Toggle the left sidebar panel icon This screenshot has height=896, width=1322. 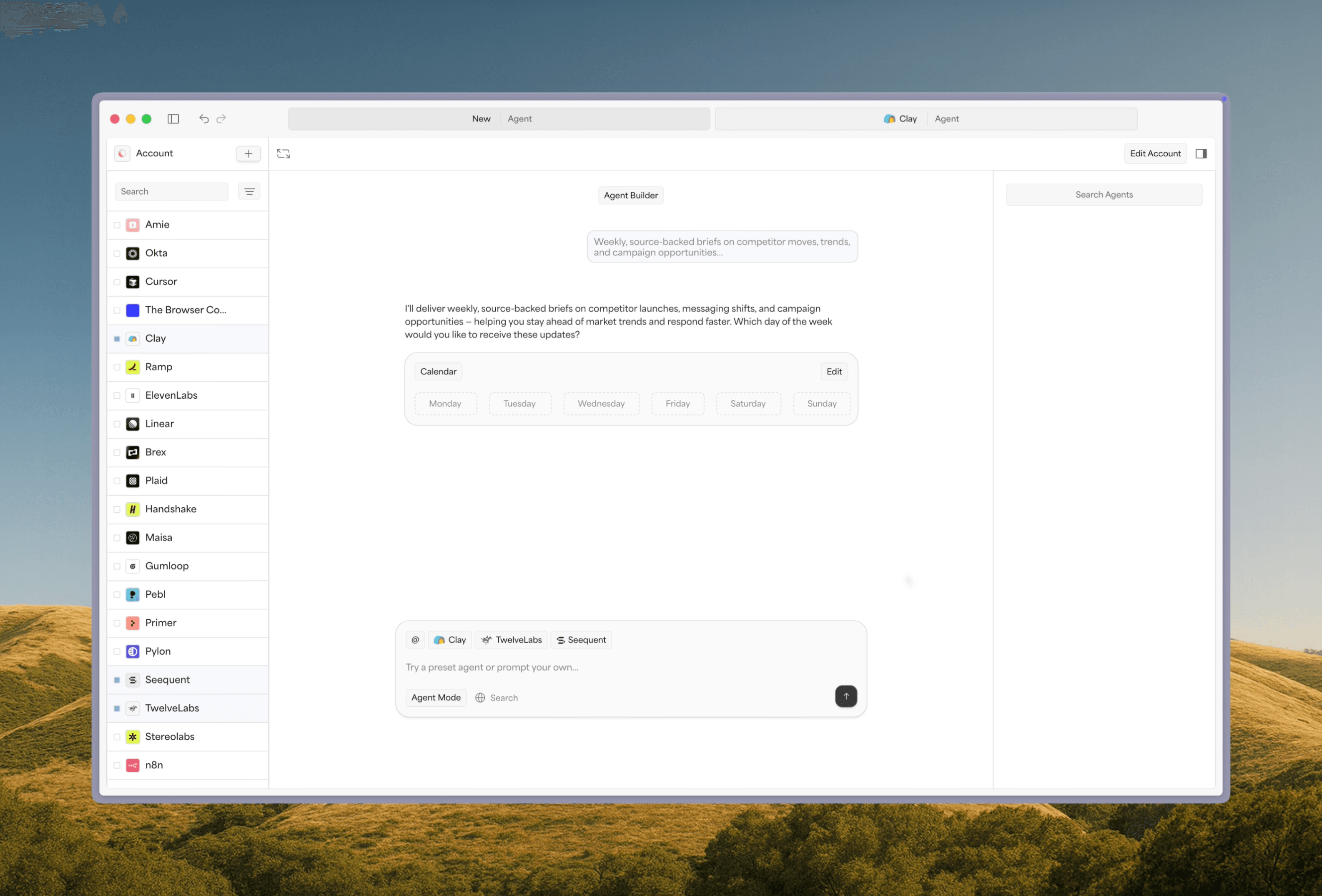coord(174,119)
